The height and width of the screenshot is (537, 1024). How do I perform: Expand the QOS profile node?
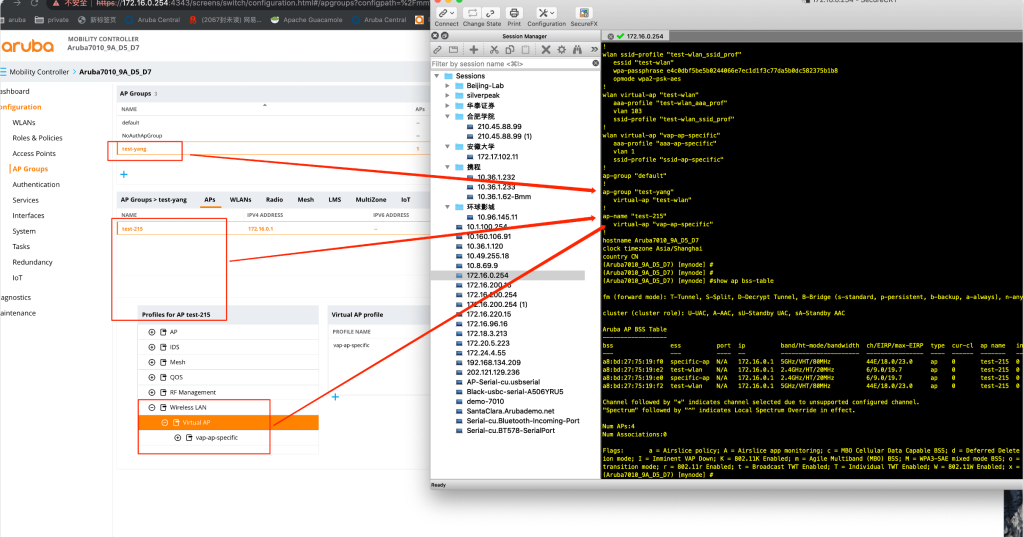(x=152, y=378)
